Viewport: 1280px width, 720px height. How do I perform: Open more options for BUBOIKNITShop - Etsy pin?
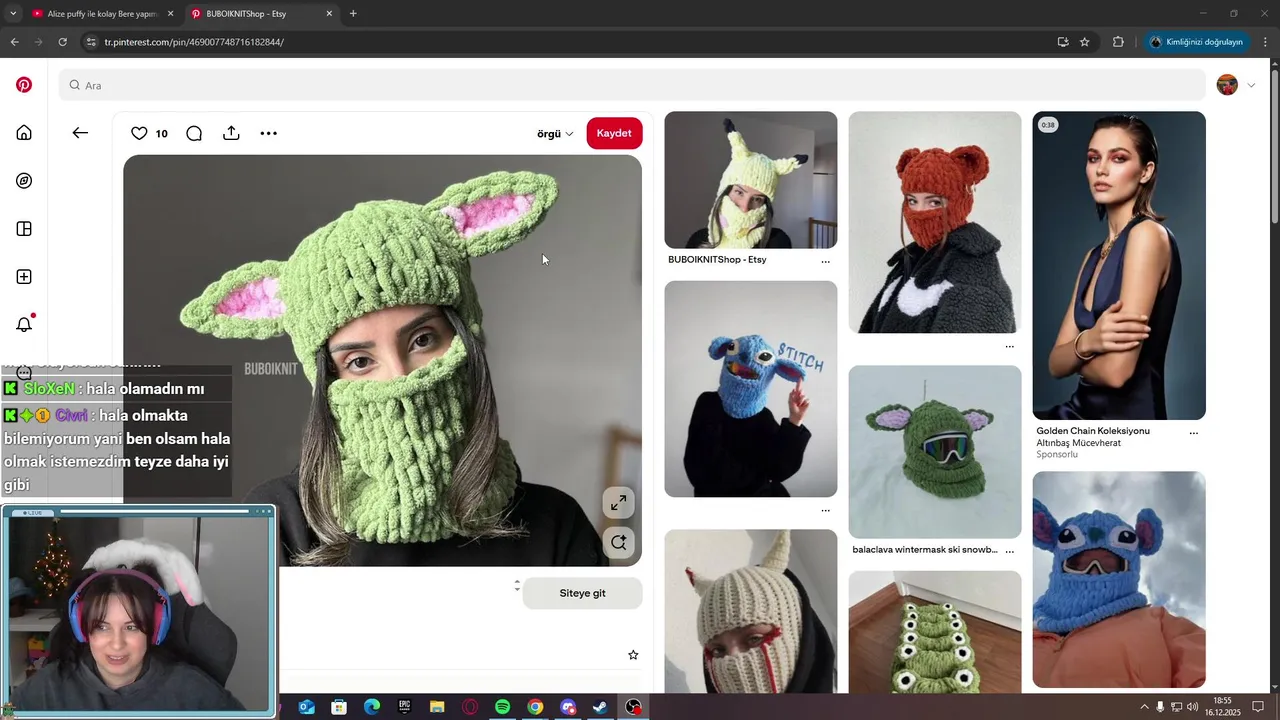[x=825, y=261]
